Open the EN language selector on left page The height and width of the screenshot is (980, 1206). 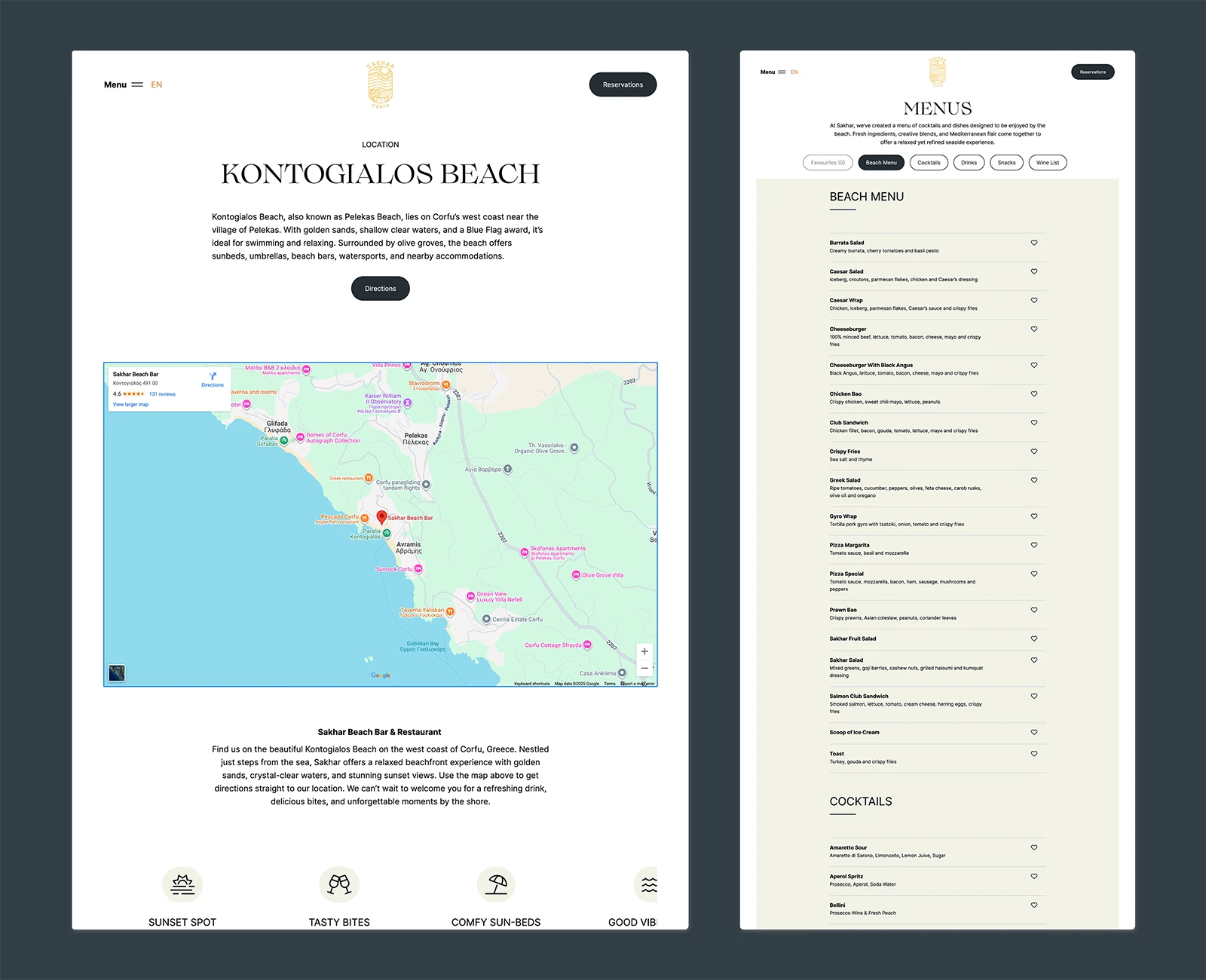[x=157, y=85]
